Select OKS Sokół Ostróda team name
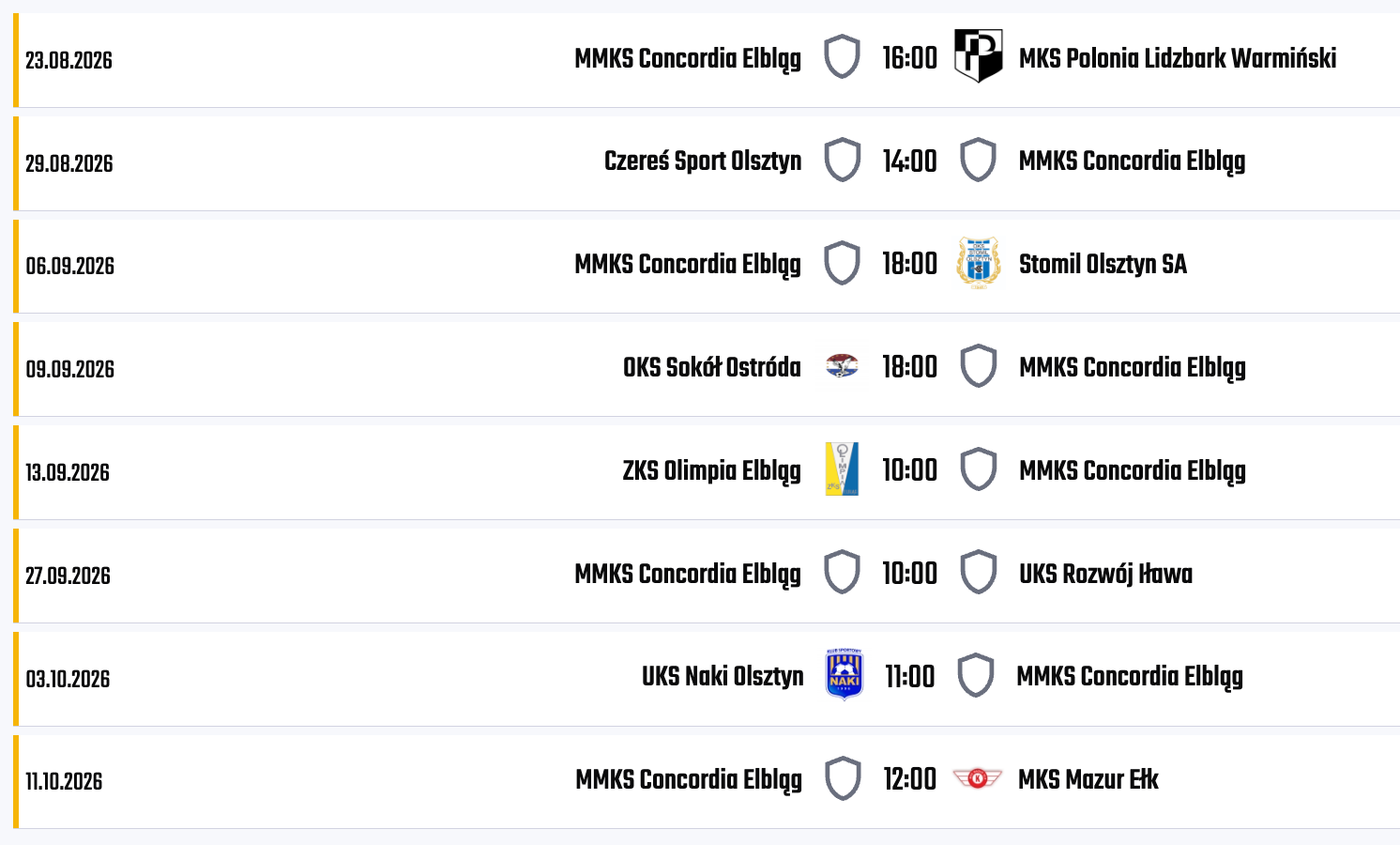Viewport: 1400px width, 845px height. tap(712, 367)
